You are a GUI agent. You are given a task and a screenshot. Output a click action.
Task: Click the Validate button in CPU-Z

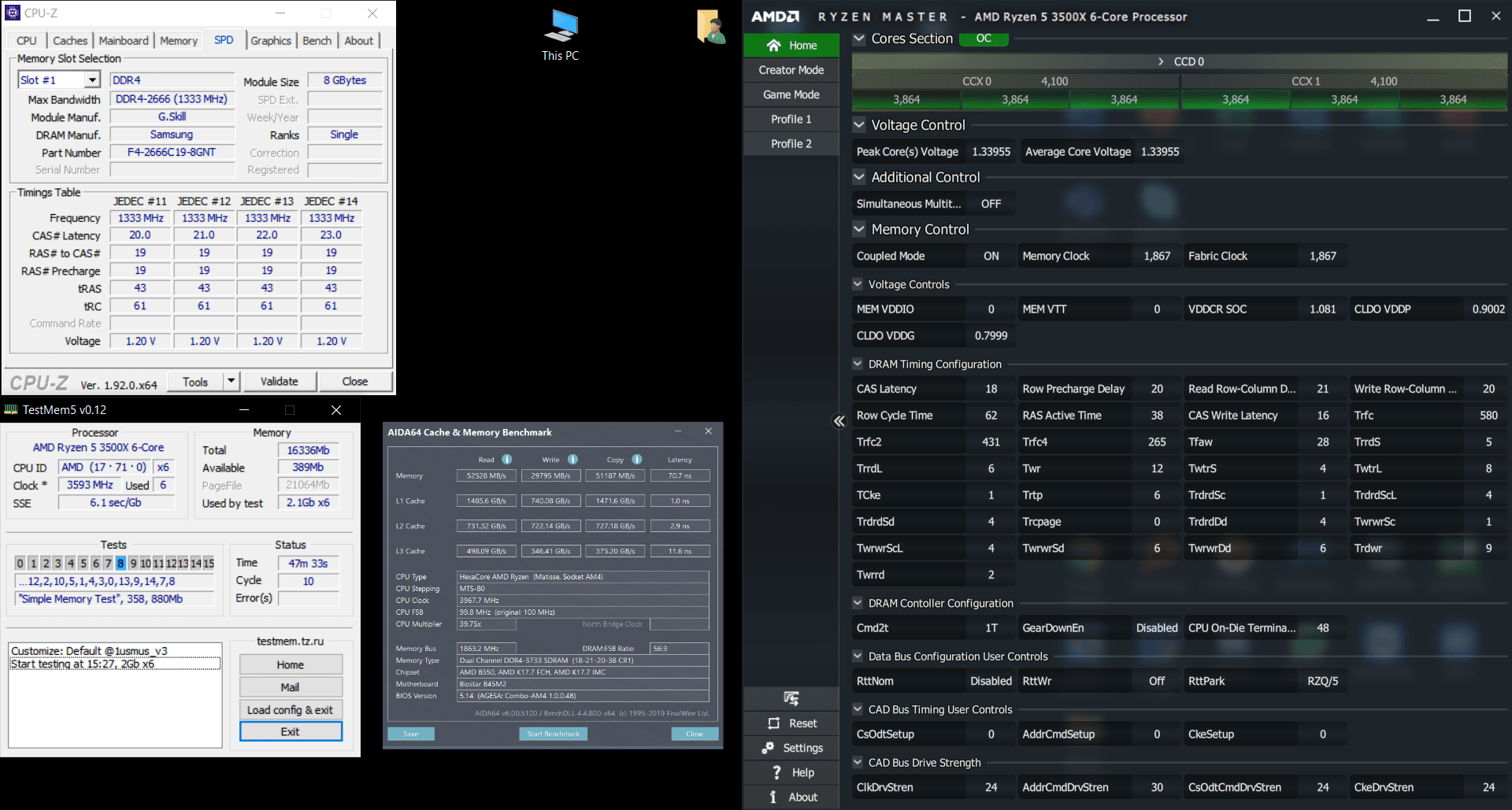pos(280,382)
